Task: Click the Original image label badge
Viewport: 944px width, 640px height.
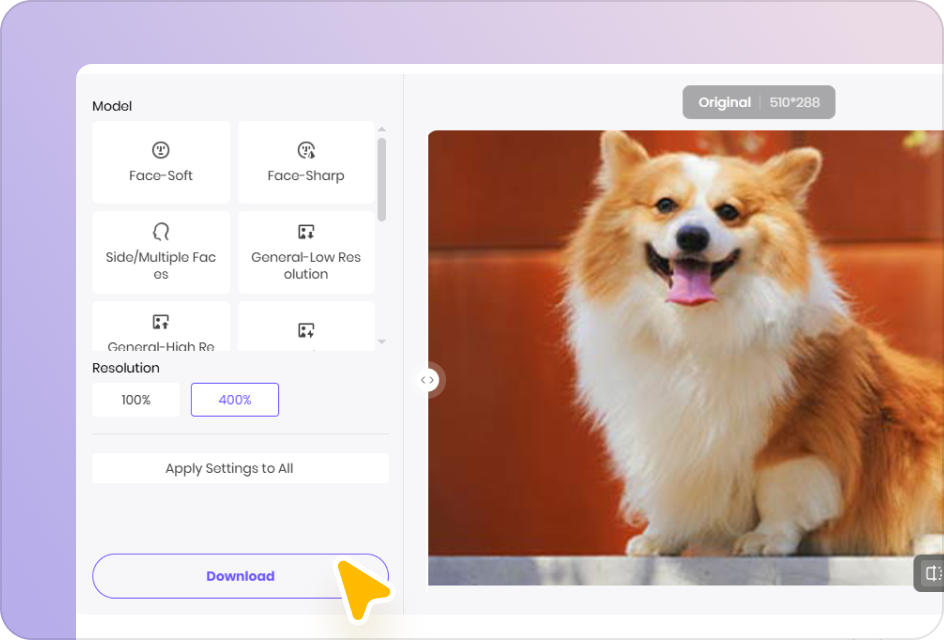Action: [x=724, y=102]
